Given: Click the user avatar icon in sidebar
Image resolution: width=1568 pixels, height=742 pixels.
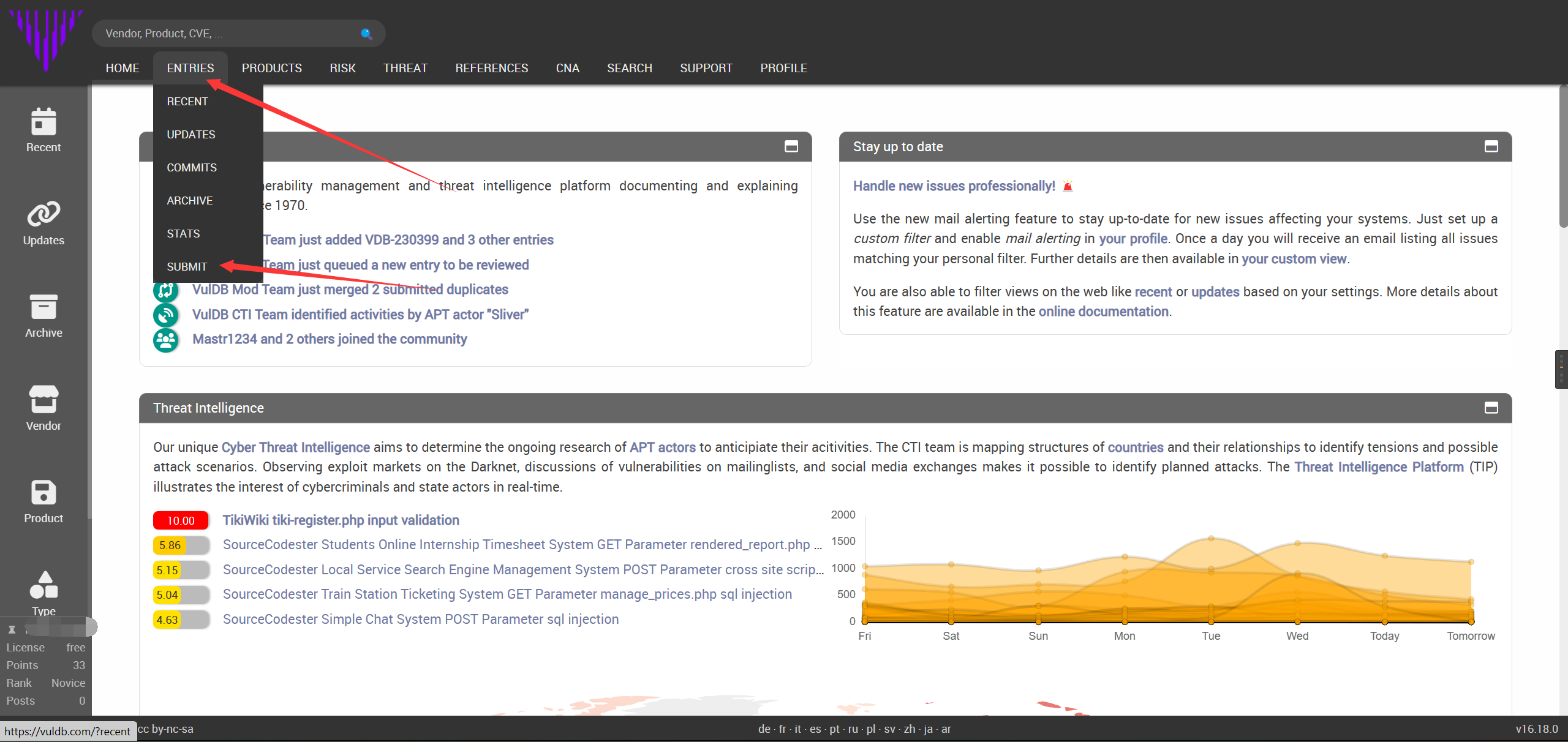Looking at the screenshot, I should pos(12,629).
